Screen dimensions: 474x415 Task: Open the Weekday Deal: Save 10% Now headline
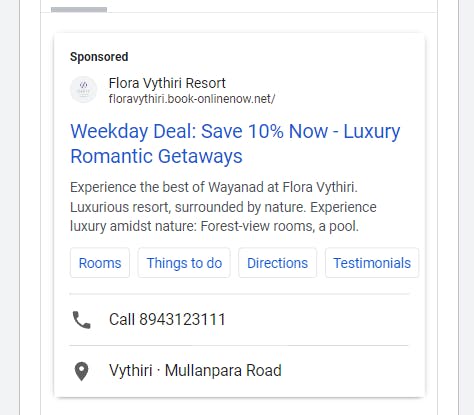pyautogui.click(x=199, y=131)
